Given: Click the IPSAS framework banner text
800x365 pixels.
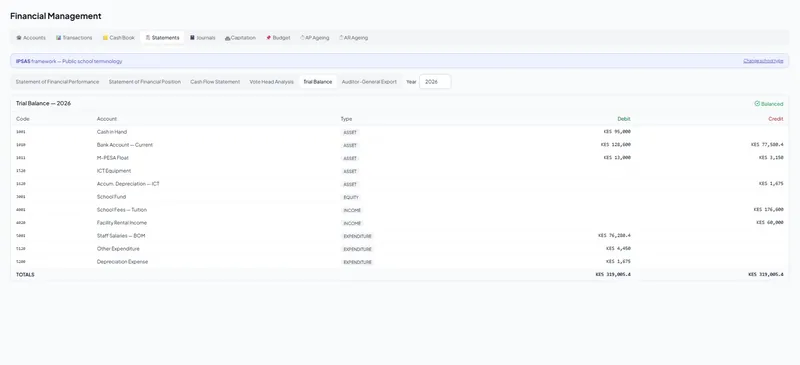Looking at the screenshot, I should [69, 61].
